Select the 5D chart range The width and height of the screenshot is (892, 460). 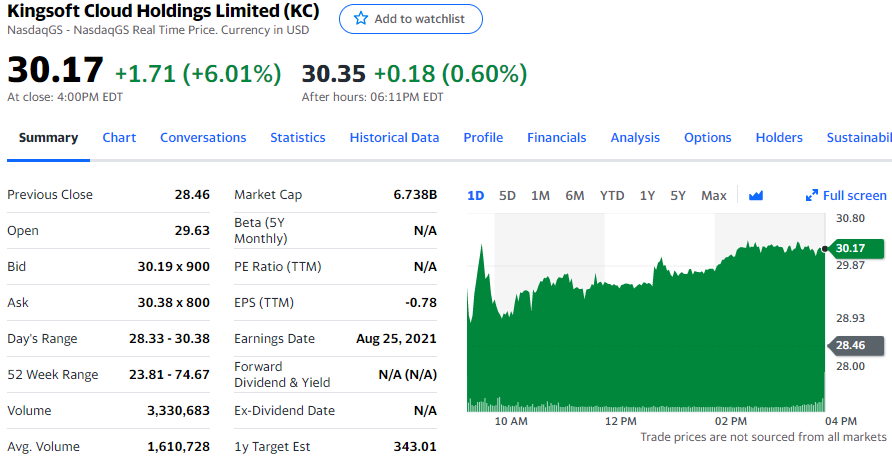point(507,196)
